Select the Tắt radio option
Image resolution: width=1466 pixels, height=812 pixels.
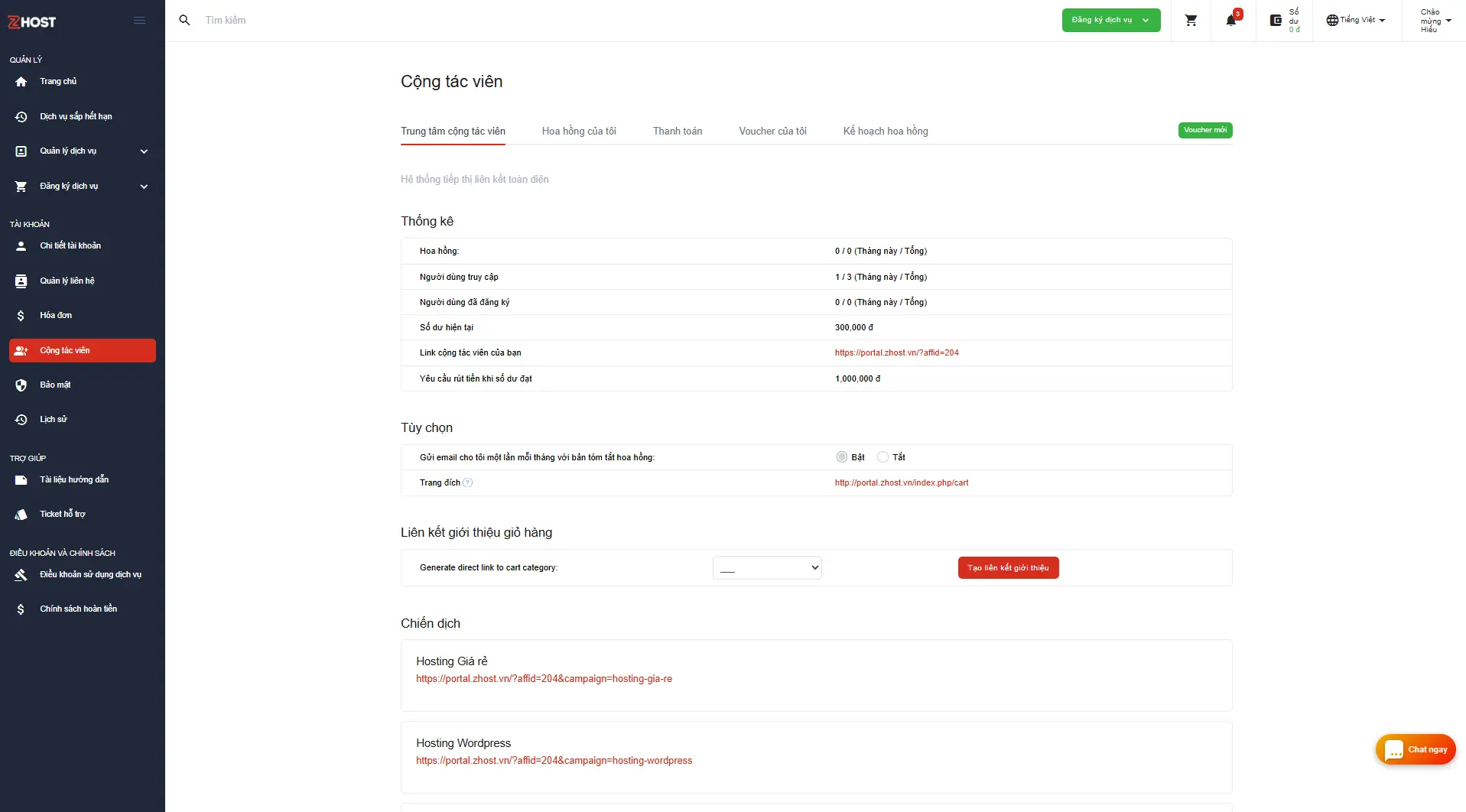[883, 457]
